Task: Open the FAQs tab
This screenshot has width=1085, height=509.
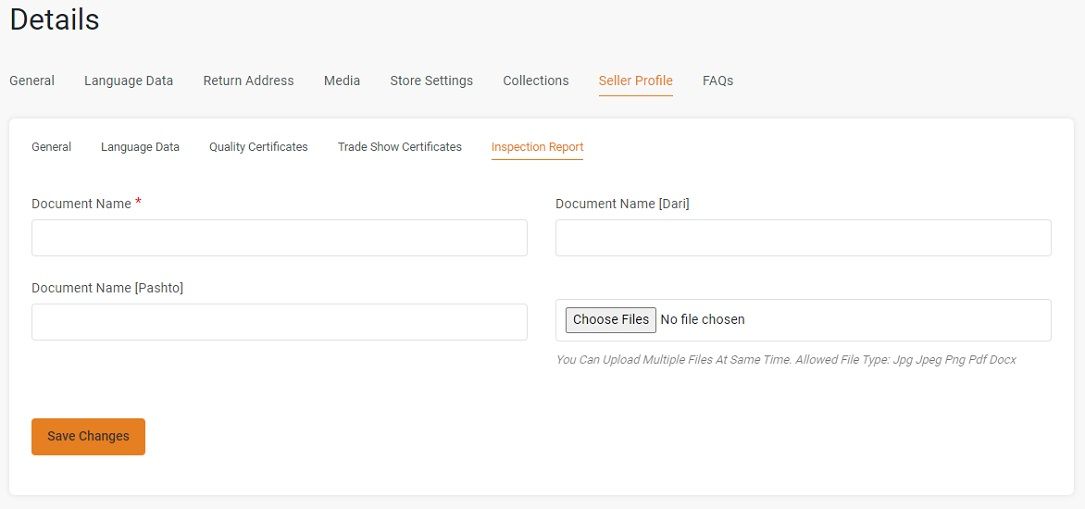Action: (718, 80)
